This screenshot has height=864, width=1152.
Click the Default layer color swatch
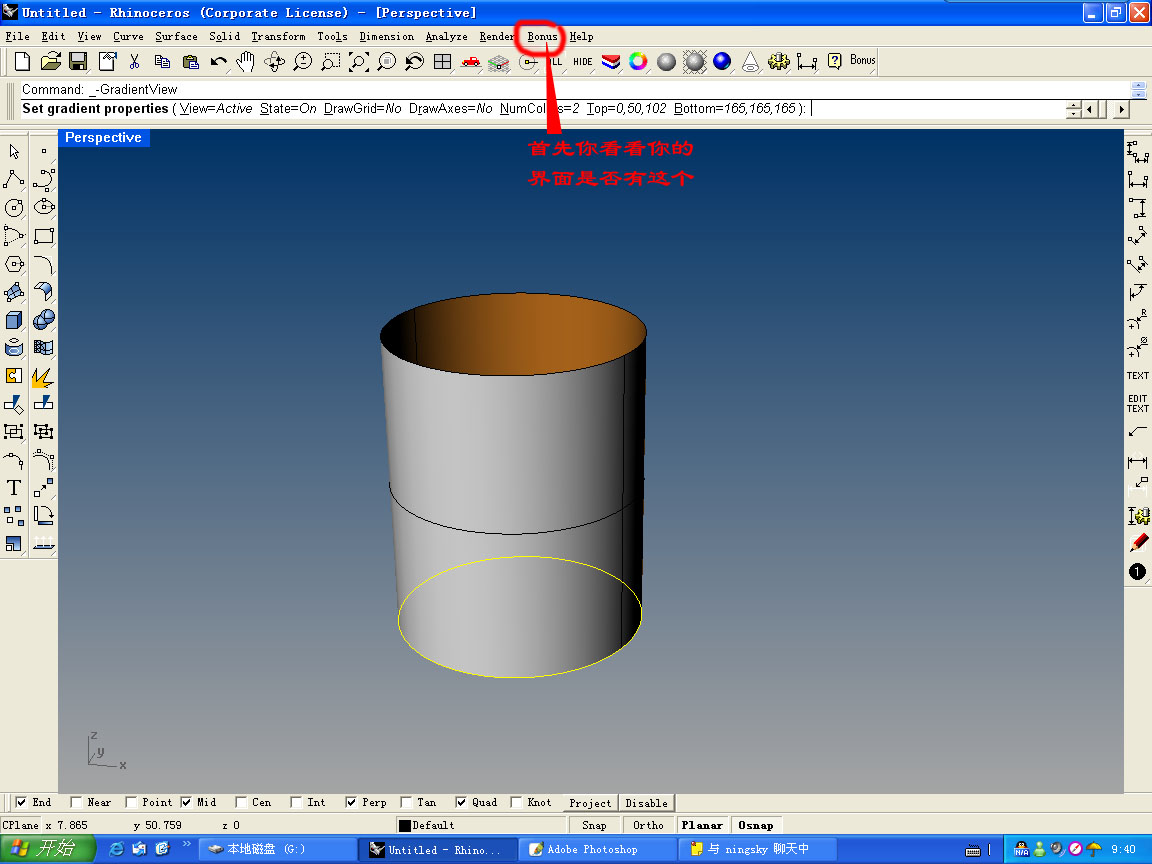[x=405, y=825]
